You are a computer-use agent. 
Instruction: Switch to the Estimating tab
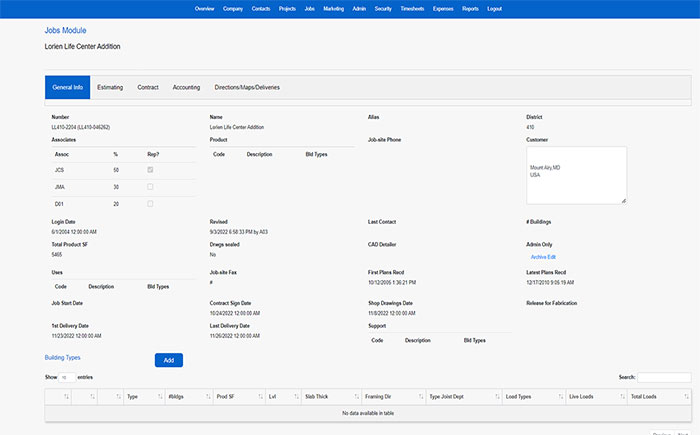click(110, 87)
